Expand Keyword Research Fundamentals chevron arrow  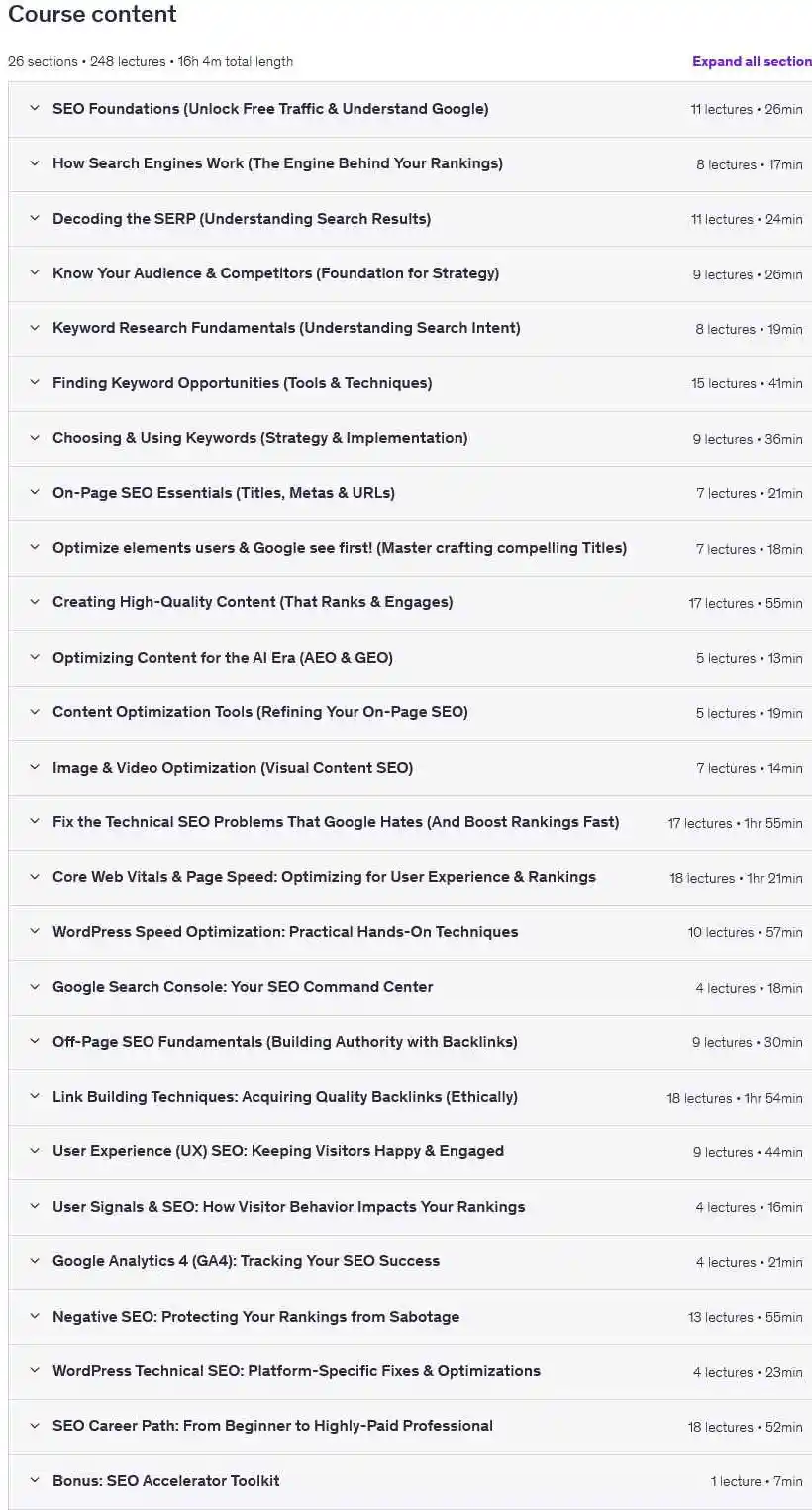[x=35, y=328]
